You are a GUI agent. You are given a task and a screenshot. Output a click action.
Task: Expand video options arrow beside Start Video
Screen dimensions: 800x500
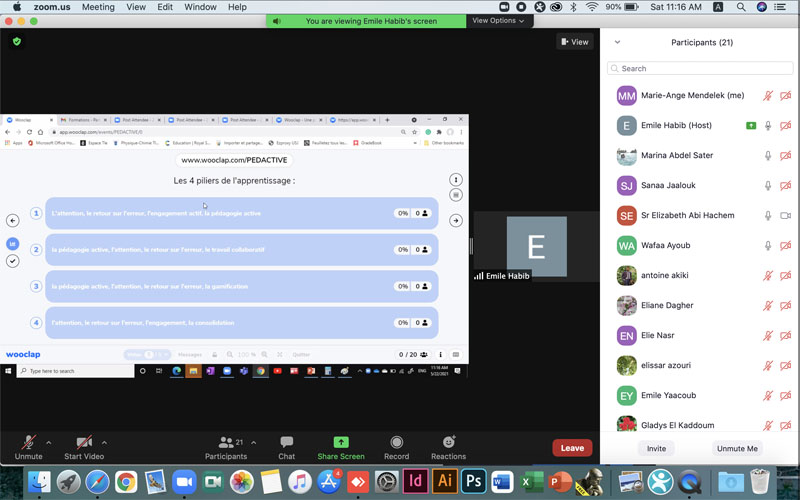pyautogui.click(x=104, y=442)
